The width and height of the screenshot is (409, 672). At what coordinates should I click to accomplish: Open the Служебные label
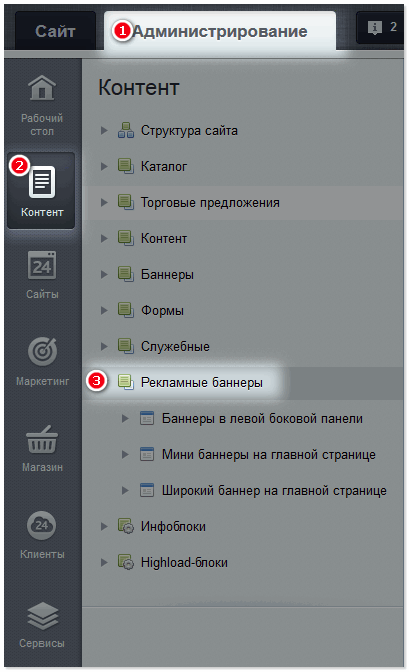point(175,347)
